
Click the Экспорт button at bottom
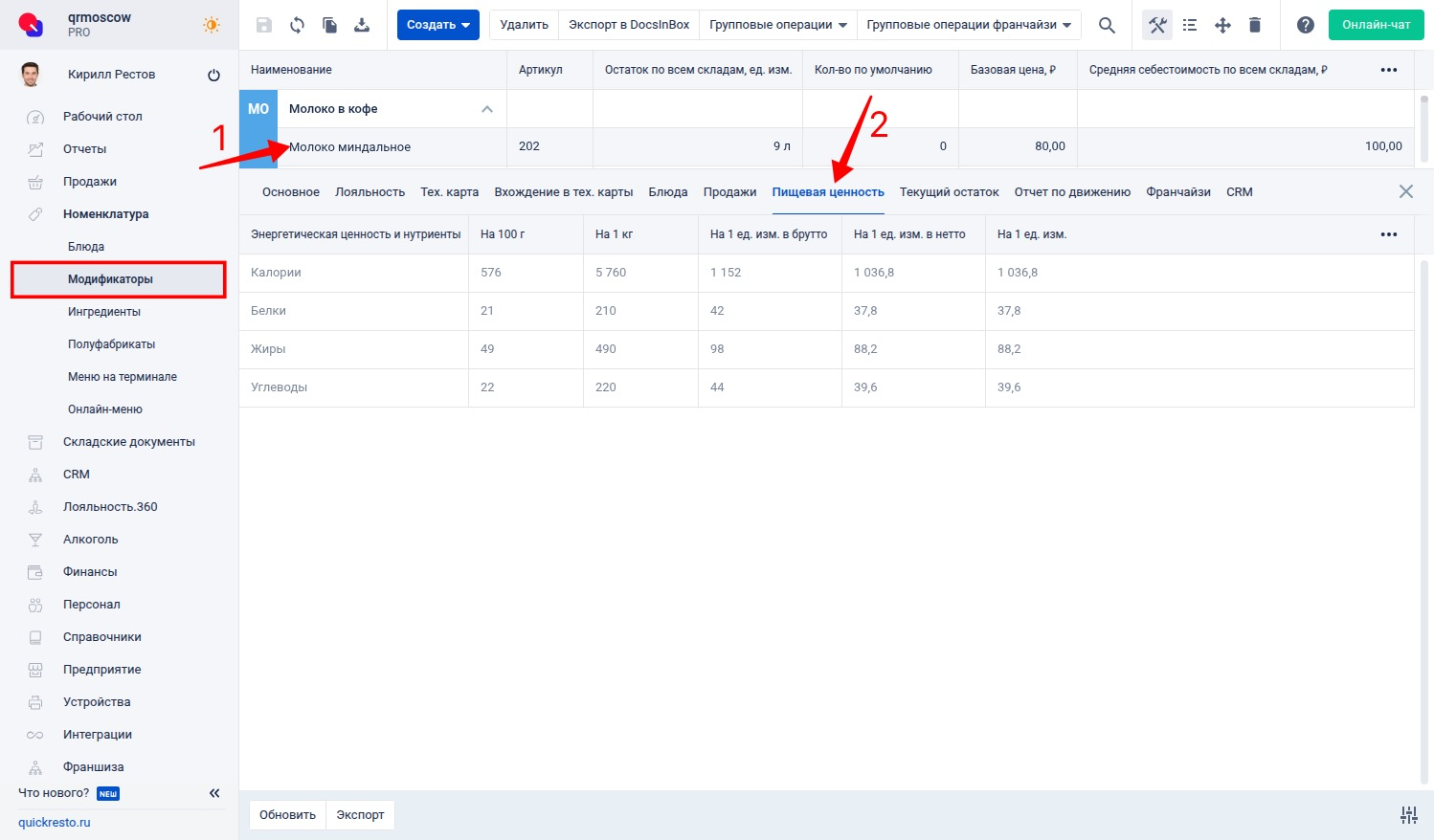pyautogui.click(x=360, y=815)
